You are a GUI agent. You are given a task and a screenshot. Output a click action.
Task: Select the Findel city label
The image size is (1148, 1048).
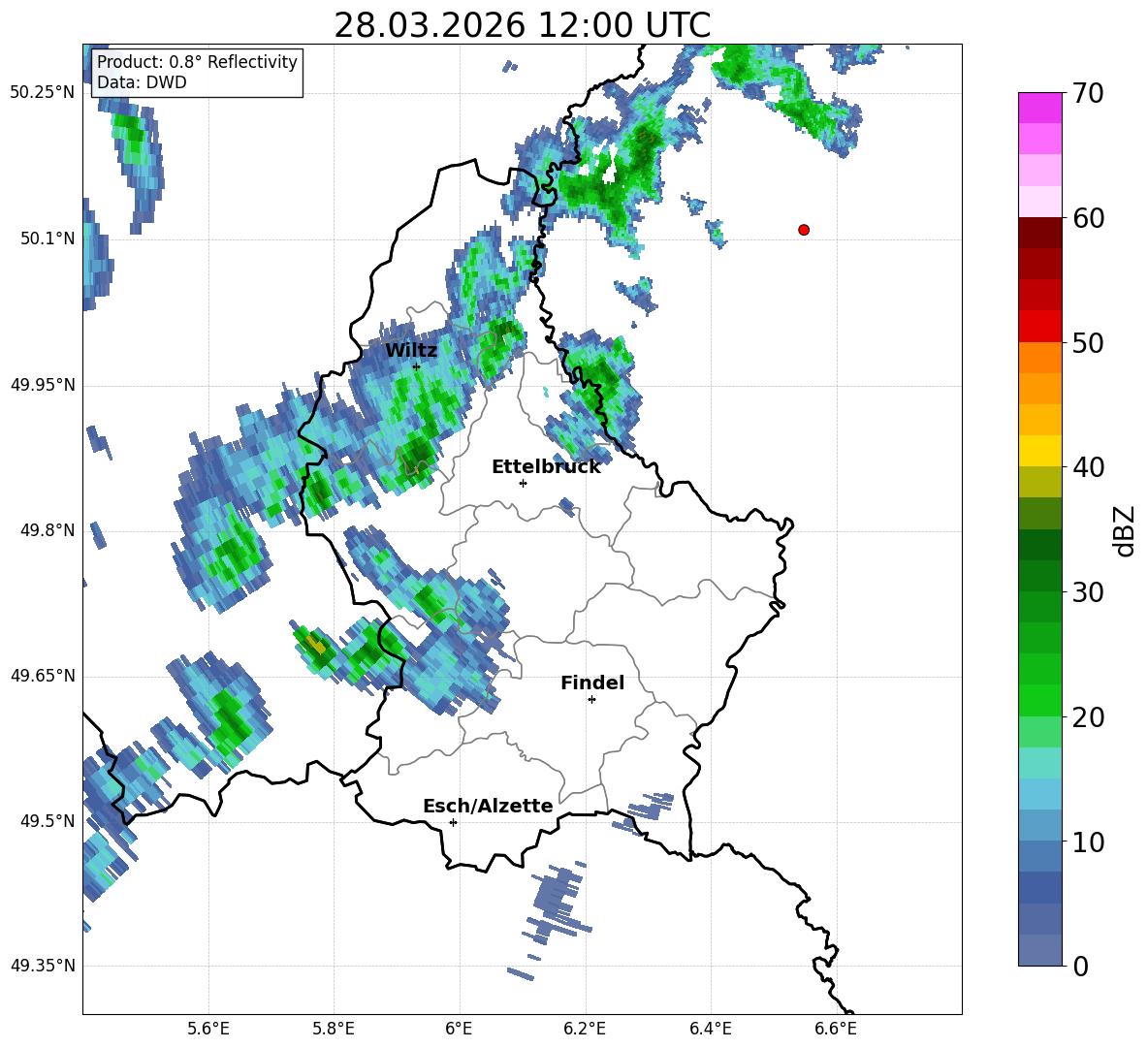coord(592,683)
